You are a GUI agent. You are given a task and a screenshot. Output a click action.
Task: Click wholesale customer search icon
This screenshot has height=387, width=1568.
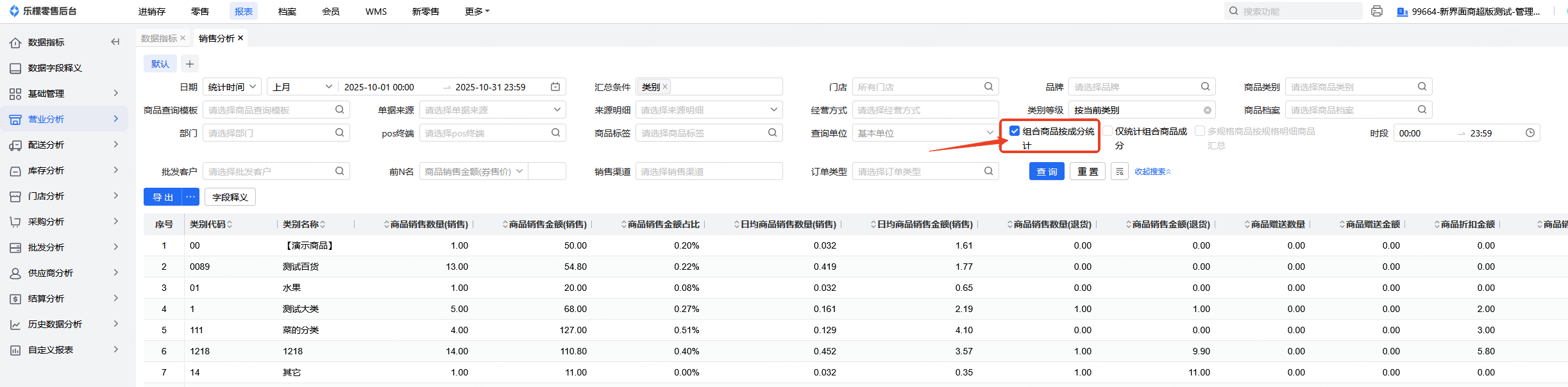pyautogui.click(x=339, y=171)
